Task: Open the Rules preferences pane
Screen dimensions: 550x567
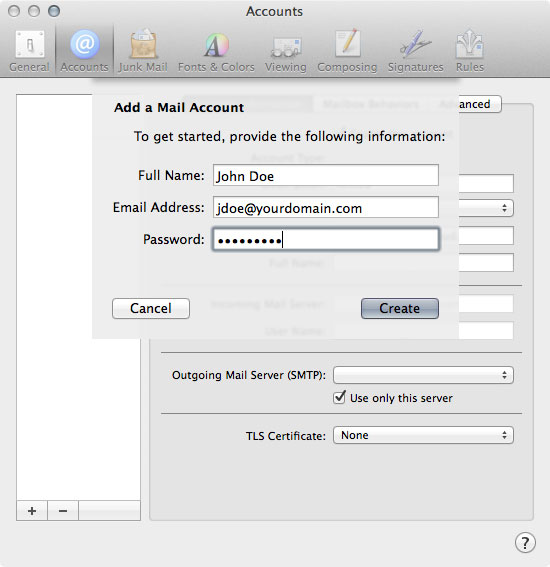Action: tap(469, 51)
